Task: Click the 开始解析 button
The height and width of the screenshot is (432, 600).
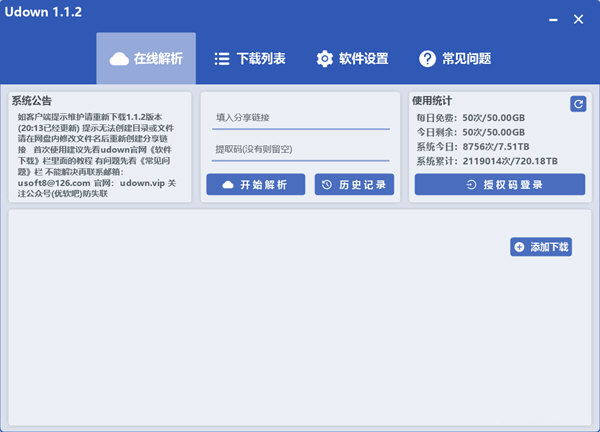Action: [x=254, y=185]
